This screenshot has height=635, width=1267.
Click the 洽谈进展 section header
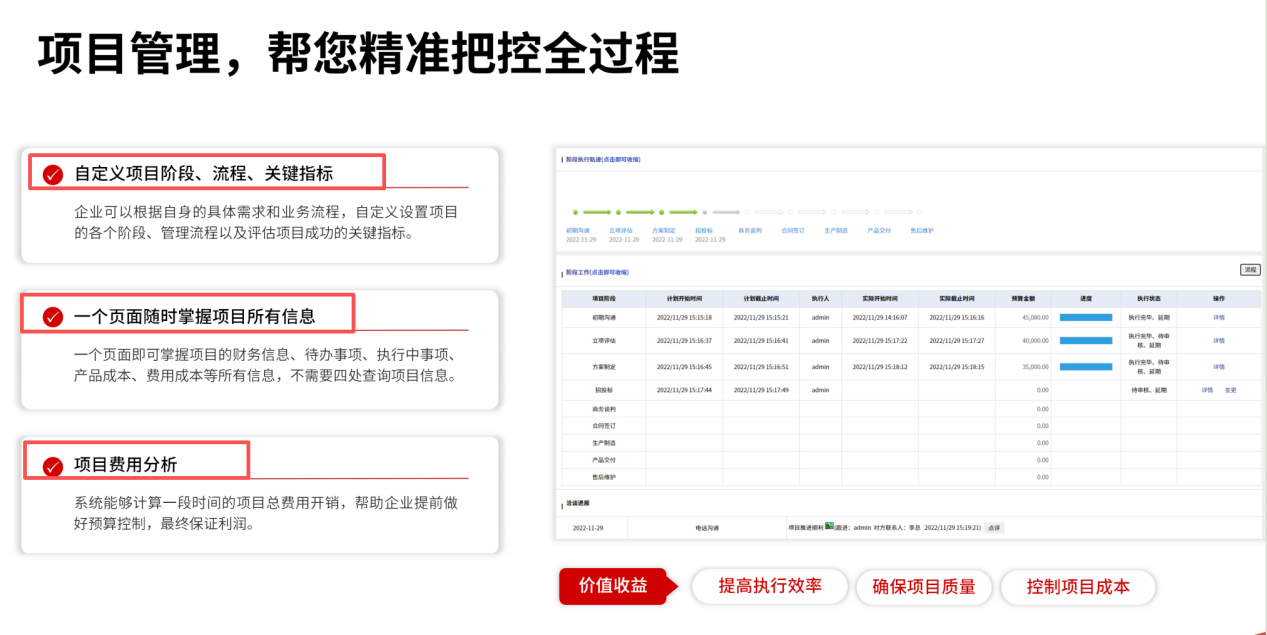point(578,502)
